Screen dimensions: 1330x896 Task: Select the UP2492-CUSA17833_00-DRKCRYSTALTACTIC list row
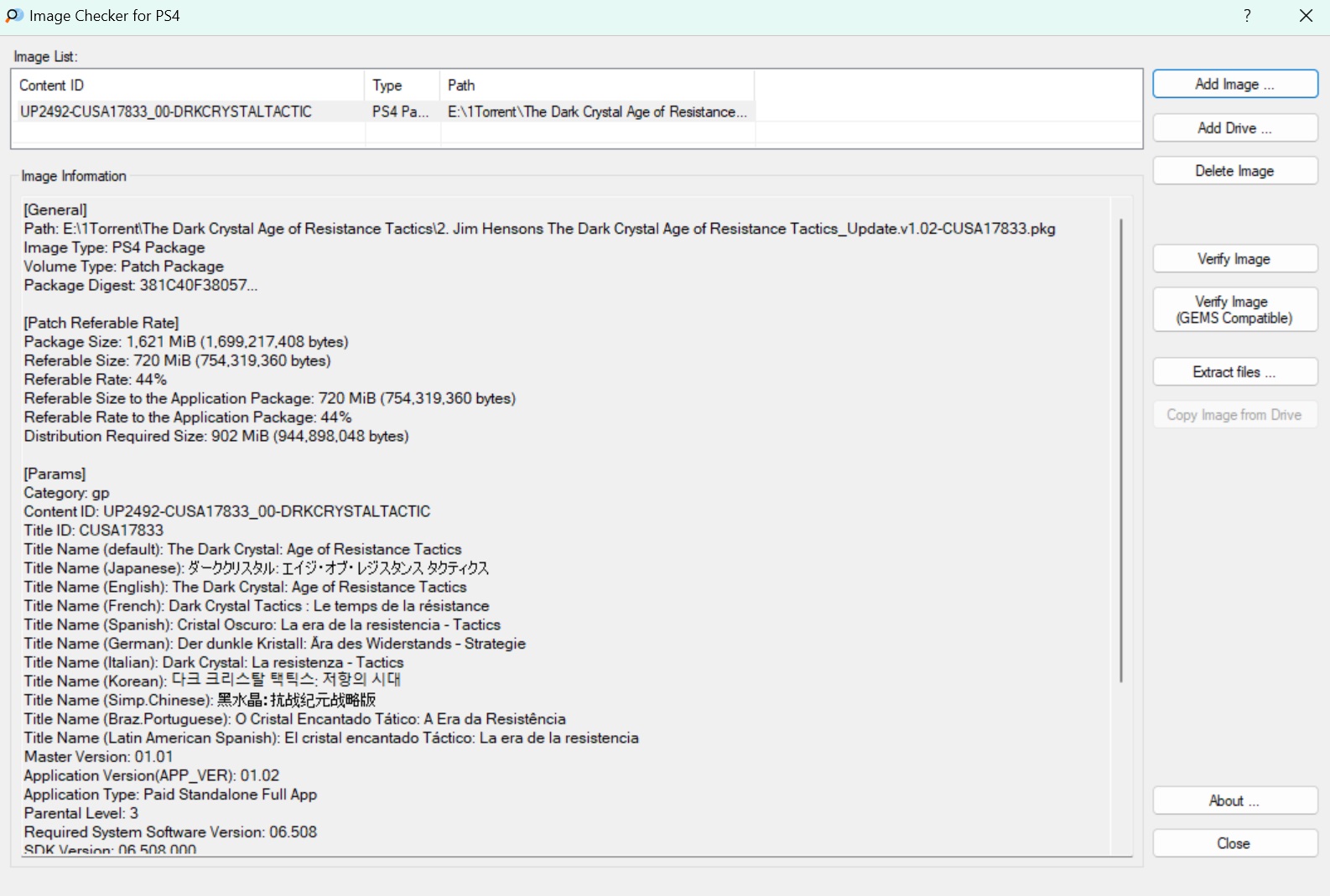click(384, 111)
